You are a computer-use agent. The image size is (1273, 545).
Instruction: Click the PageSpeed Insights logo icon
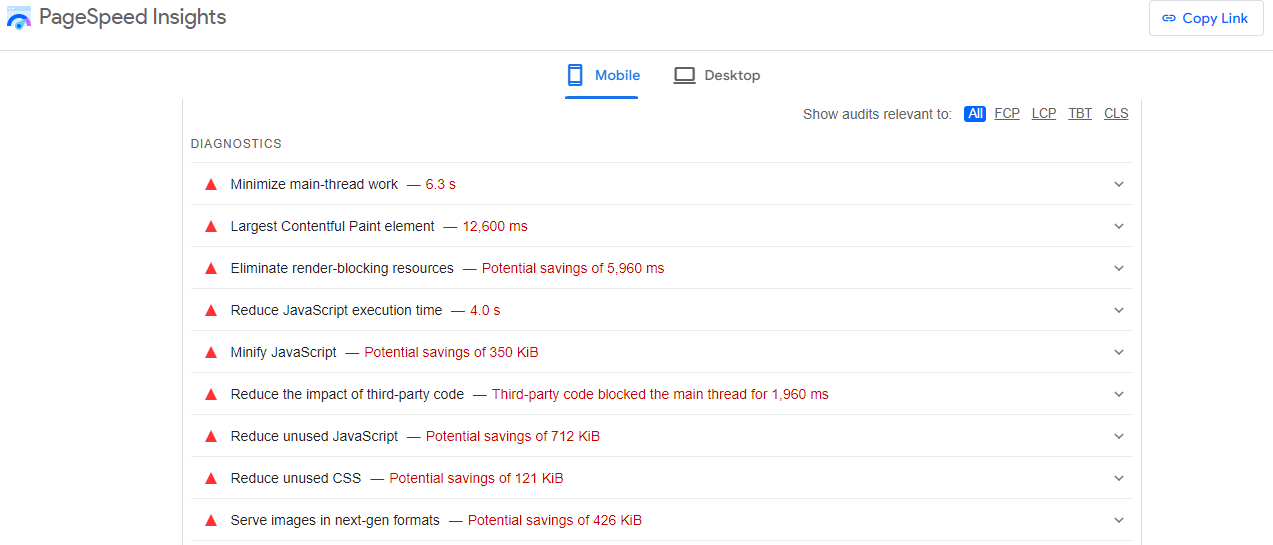tap(19, 17)
